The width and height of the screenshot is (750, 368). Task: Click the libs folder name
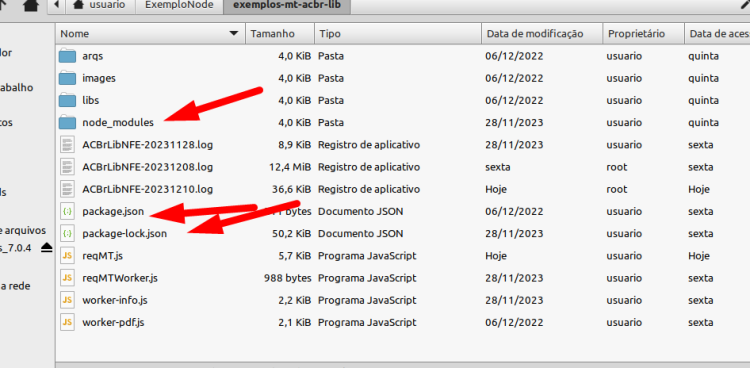91,100
